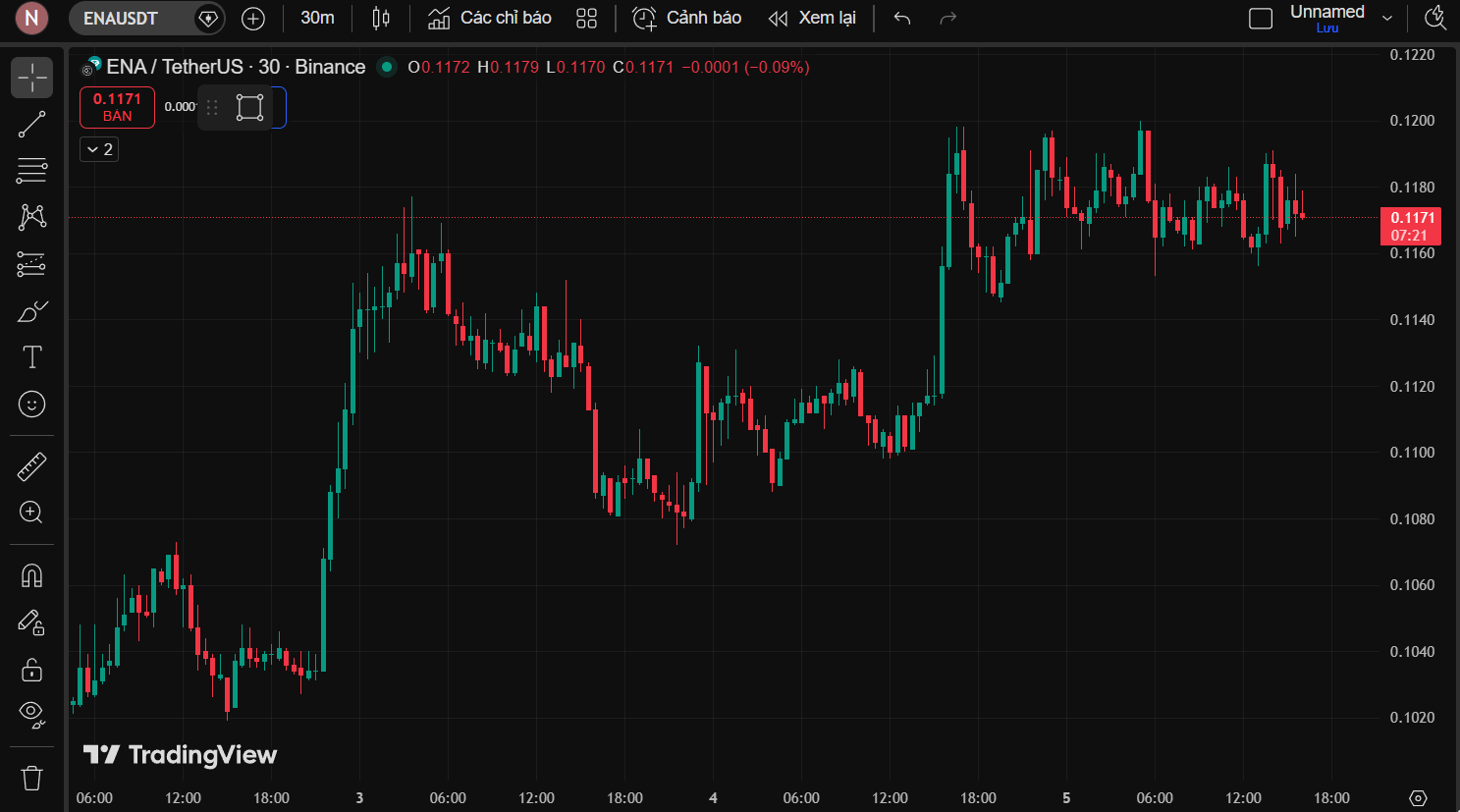Select the Text annotation tool
This screenshot has width=1460, height=812.
pos(31,357)
